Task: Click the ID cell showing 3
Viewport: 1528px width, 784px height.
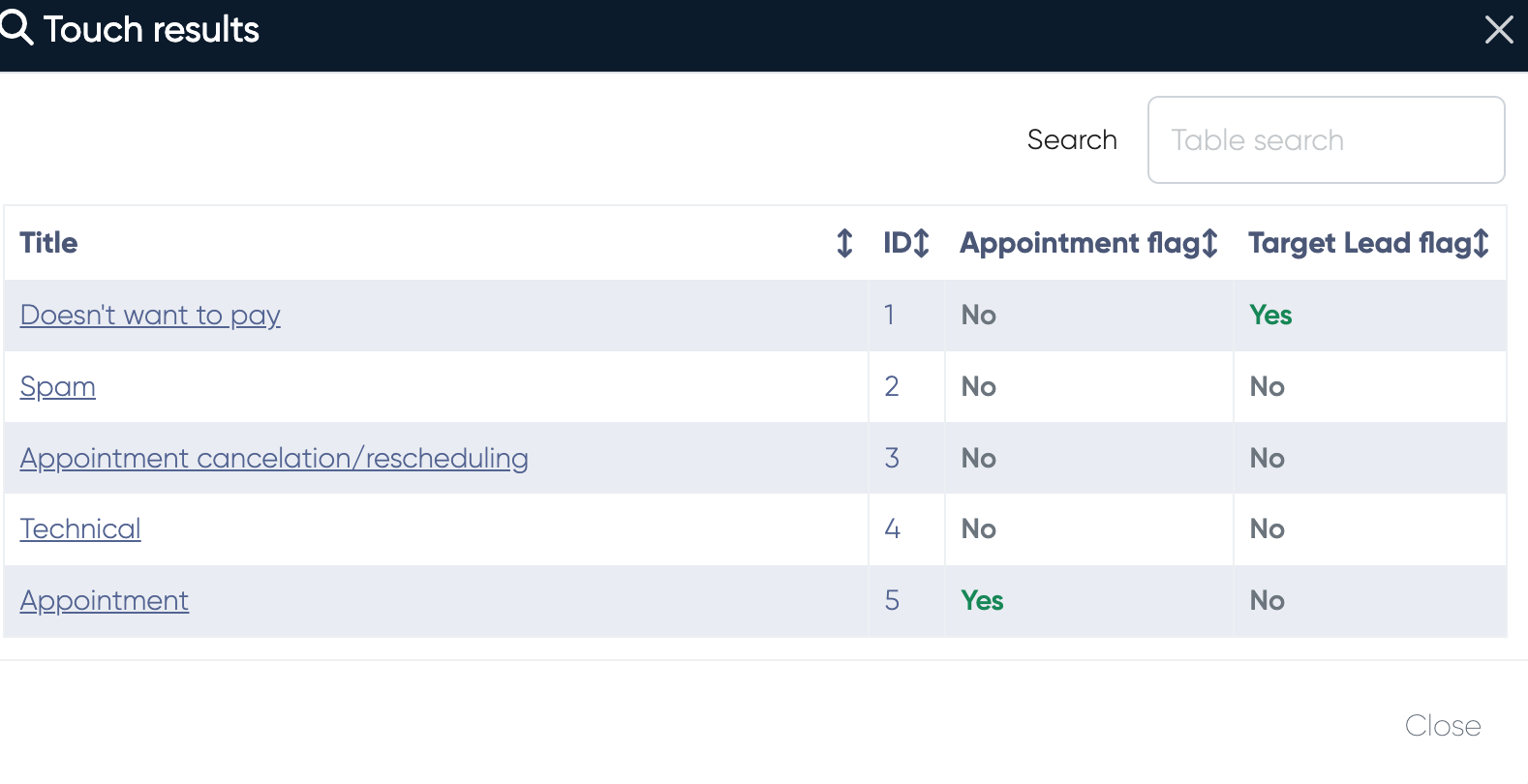Action: tap(892, 459)
